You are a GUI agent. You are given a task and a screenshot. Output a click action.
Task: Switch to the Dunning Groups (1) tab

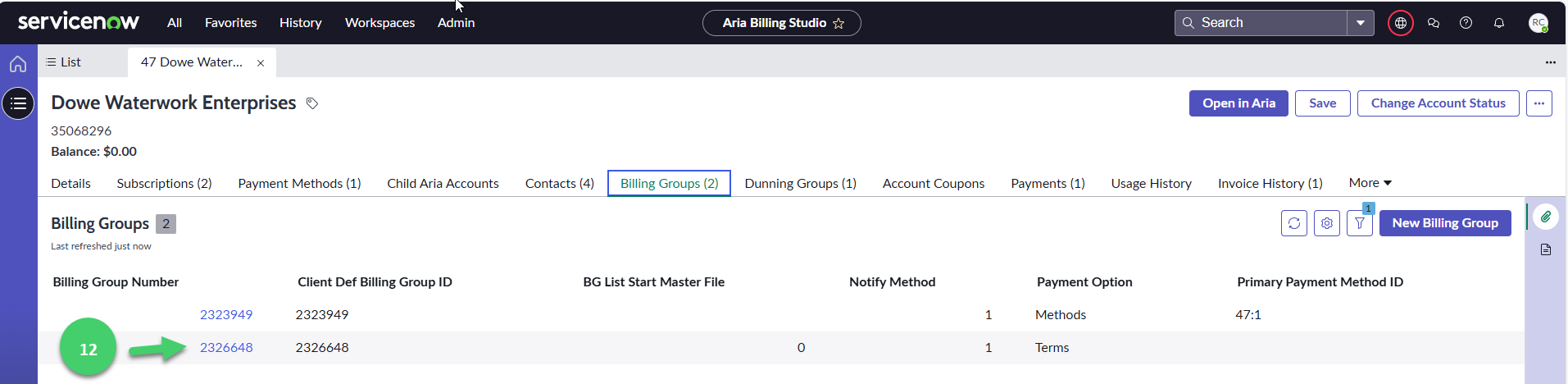tap(801, 184)
